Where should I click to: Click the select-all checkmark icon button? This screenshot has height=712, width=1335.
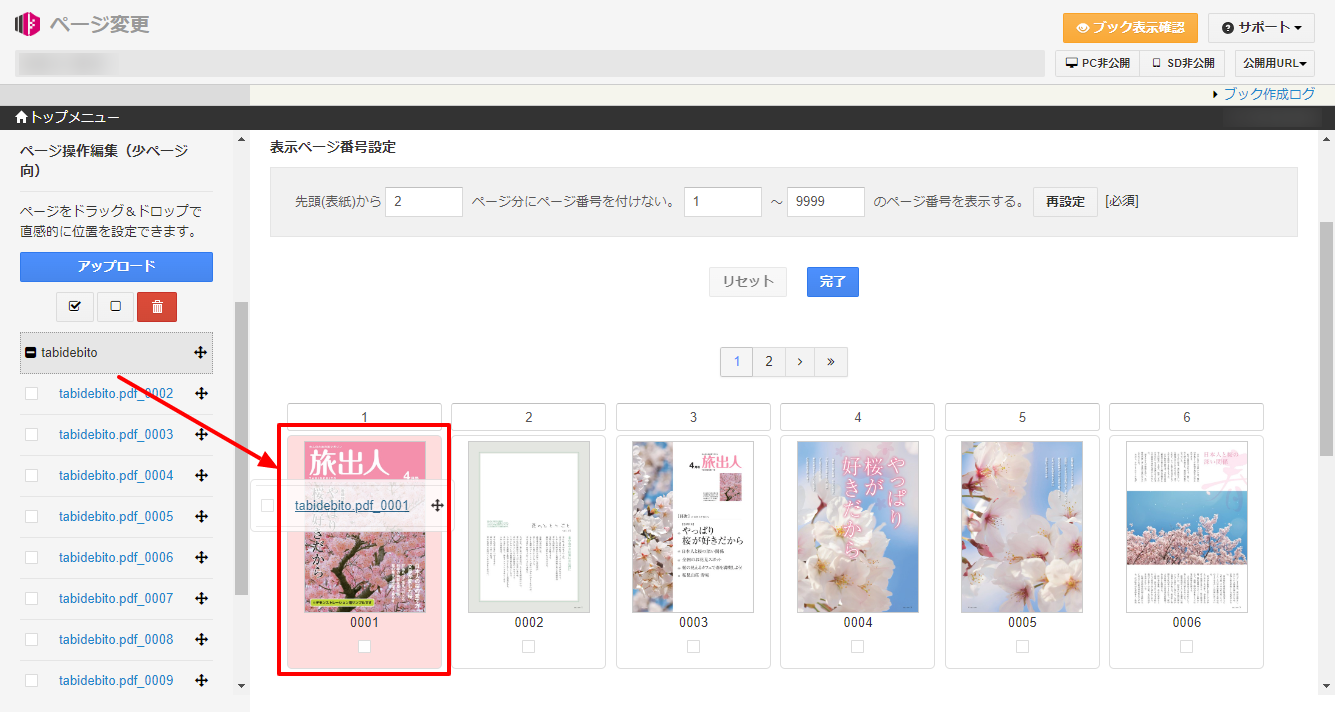(x=75, y=306)
